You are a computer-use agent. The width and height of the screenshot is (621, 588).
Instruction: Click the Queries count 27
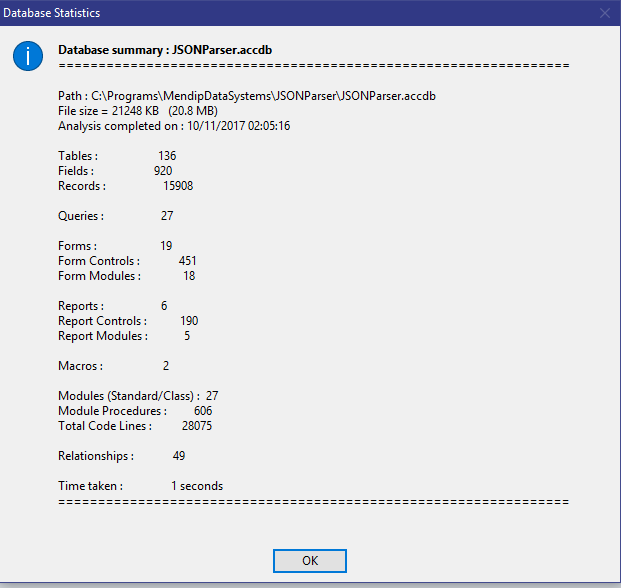(x=167, y=216)
